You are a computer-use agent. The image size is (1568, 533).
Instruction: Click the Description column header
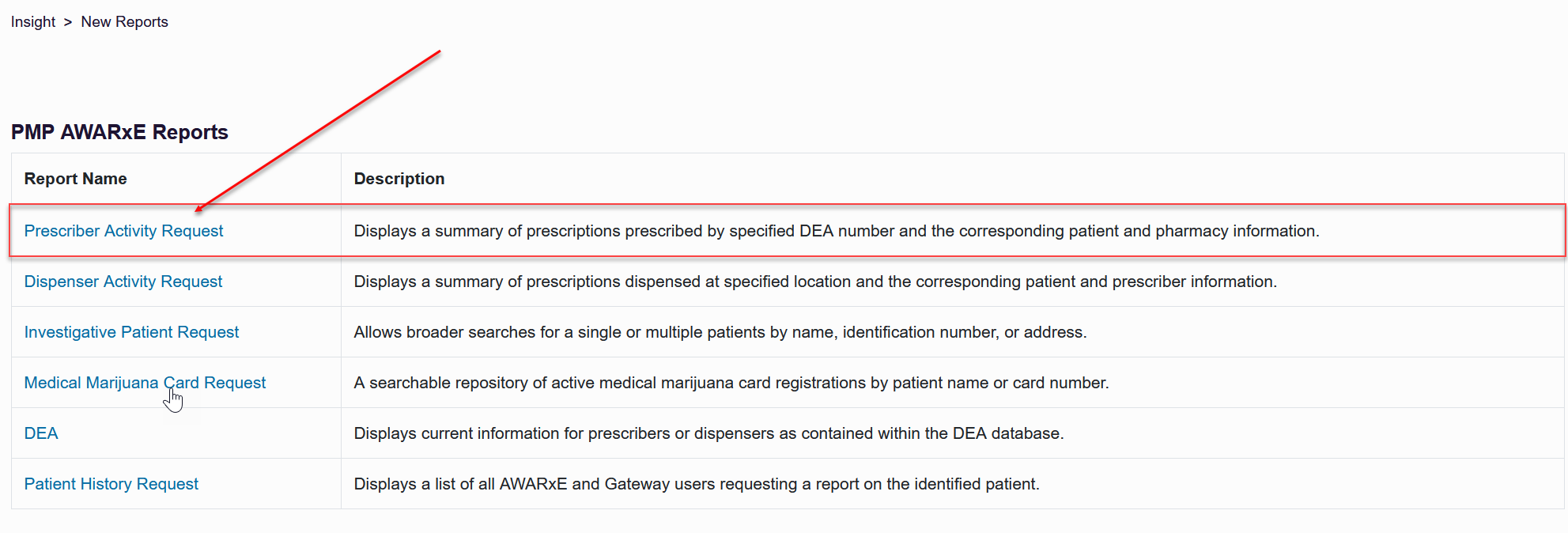(x=399, y=179)
